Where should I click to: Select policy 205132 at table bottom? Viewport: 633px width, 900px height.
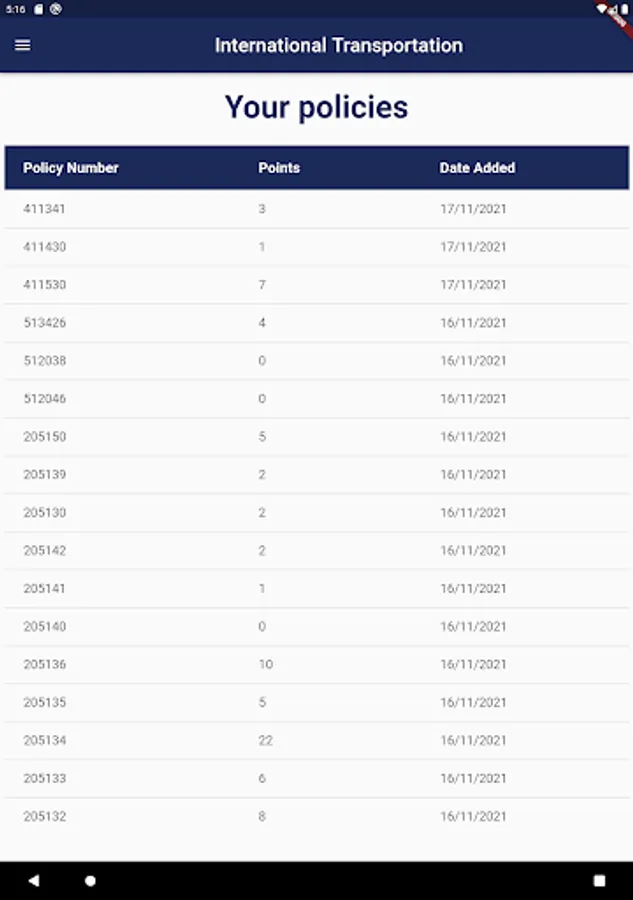pyautogui.click(x=45, y=817)
